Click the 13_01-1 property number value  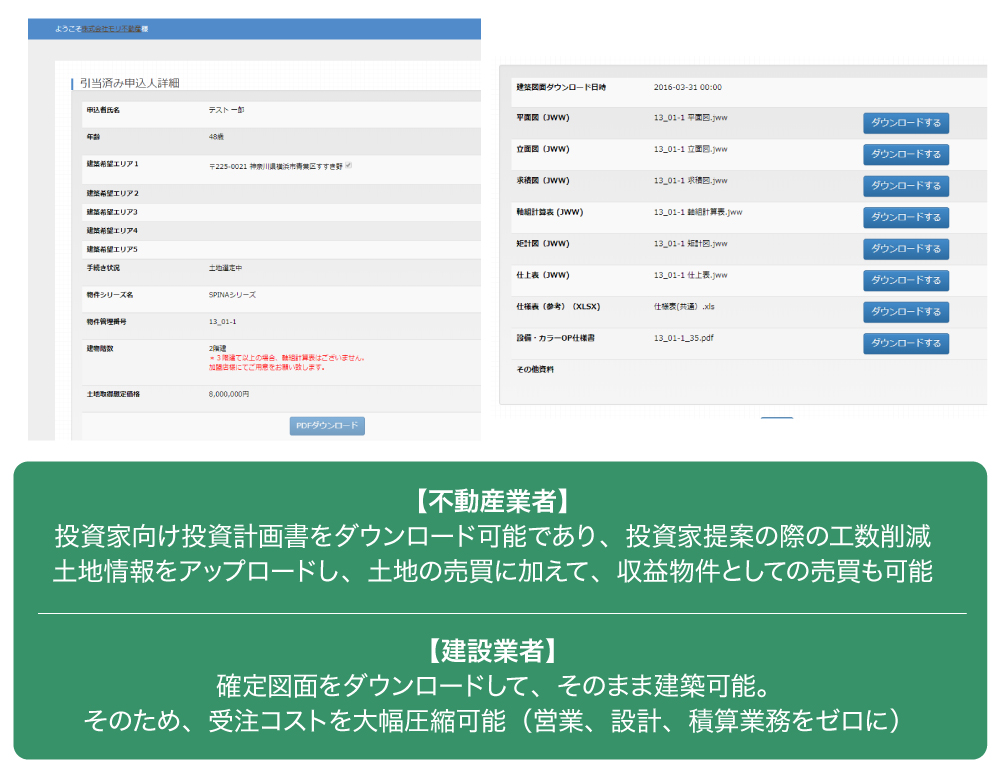click(223, 321)
